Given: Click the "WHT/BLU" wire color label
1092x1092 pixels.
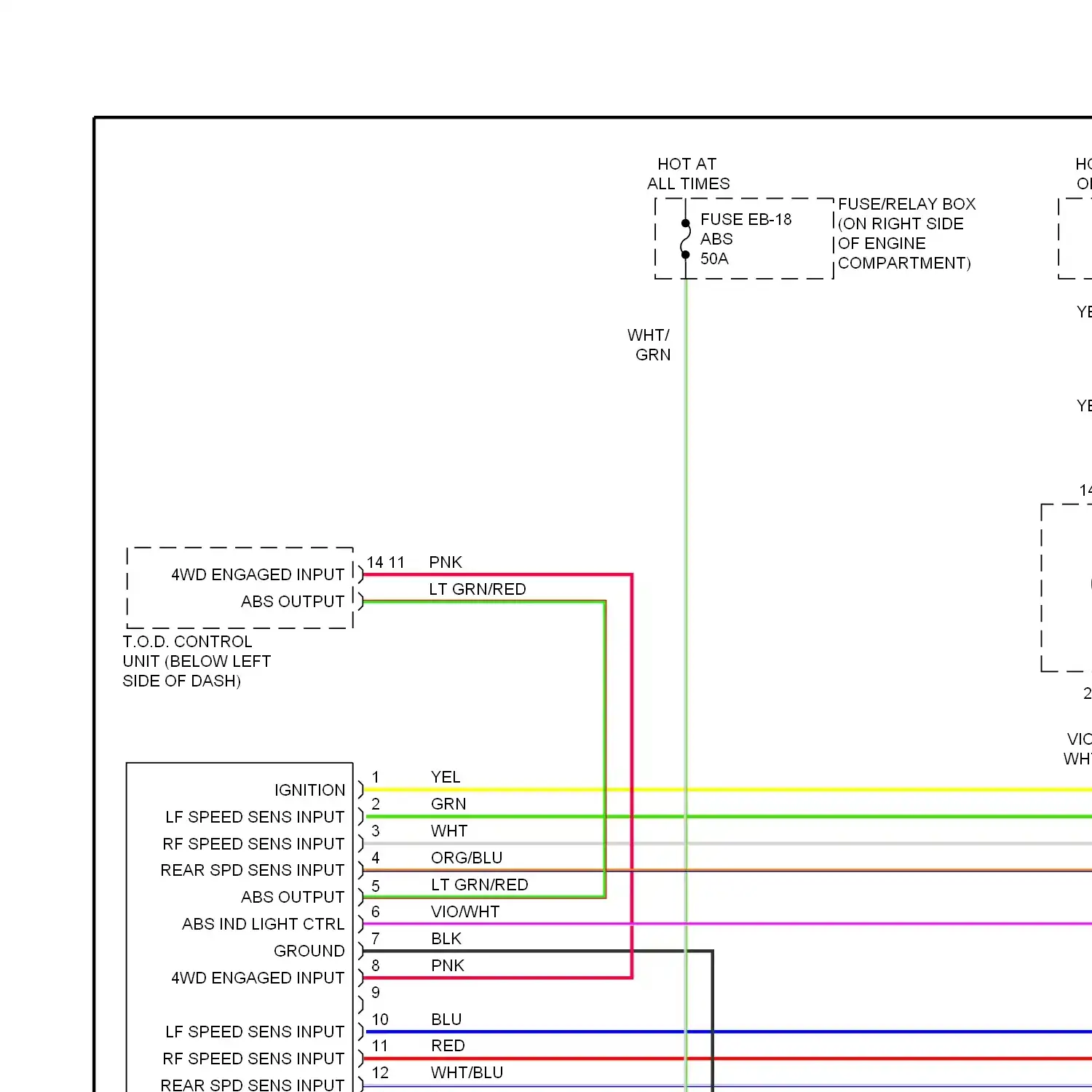Looking at the screenshot, I should [x=467, y=1072].
